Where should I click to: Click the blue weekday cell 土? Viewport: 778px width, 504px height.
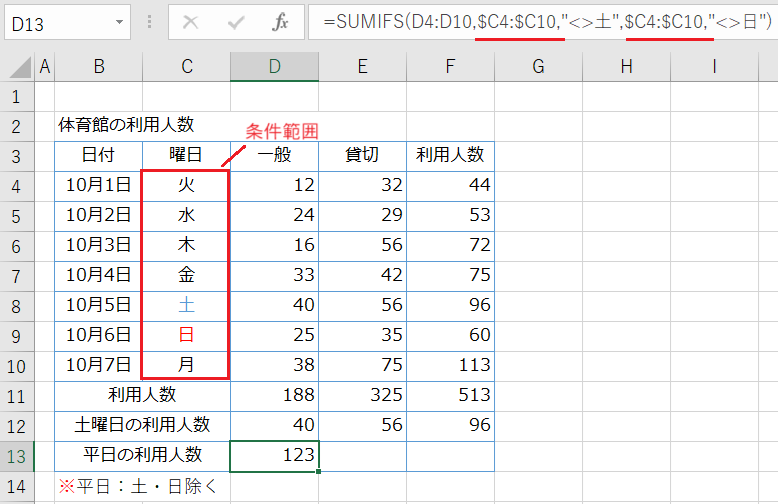coord(187,306)
